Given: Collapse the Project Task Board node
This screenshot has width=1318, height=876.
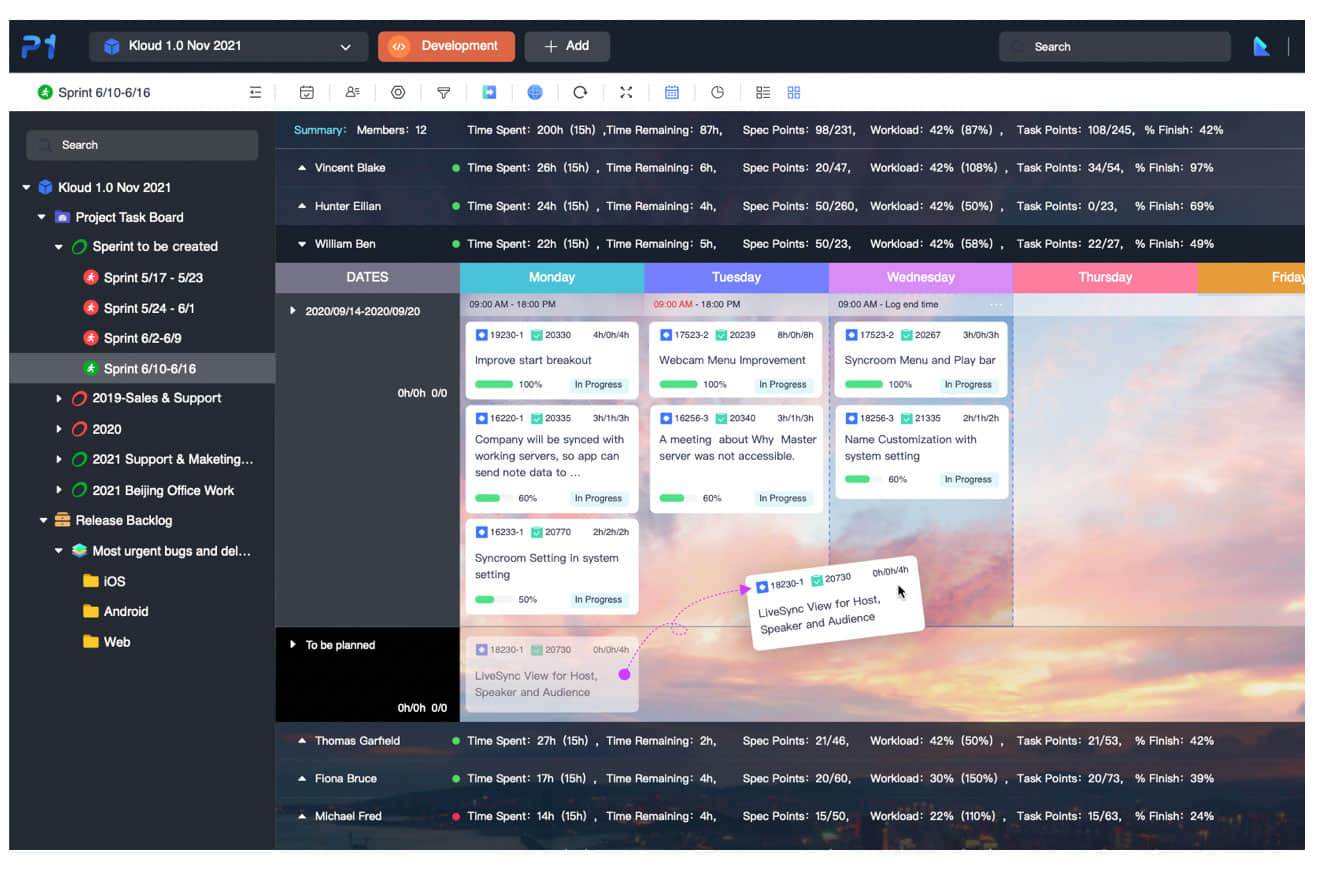Looking at the screenshot, I should coord(42,217).
